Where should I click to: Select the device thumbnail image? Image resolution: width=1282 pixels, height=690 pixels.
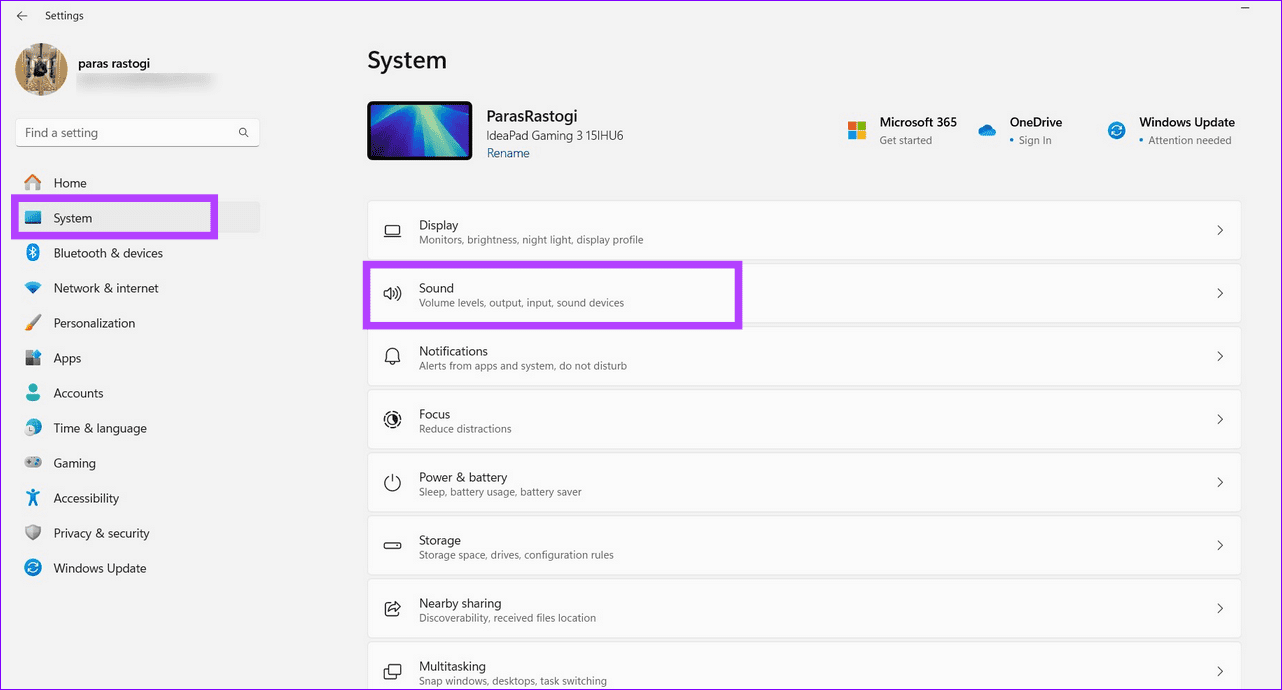[x=419, y=130]
